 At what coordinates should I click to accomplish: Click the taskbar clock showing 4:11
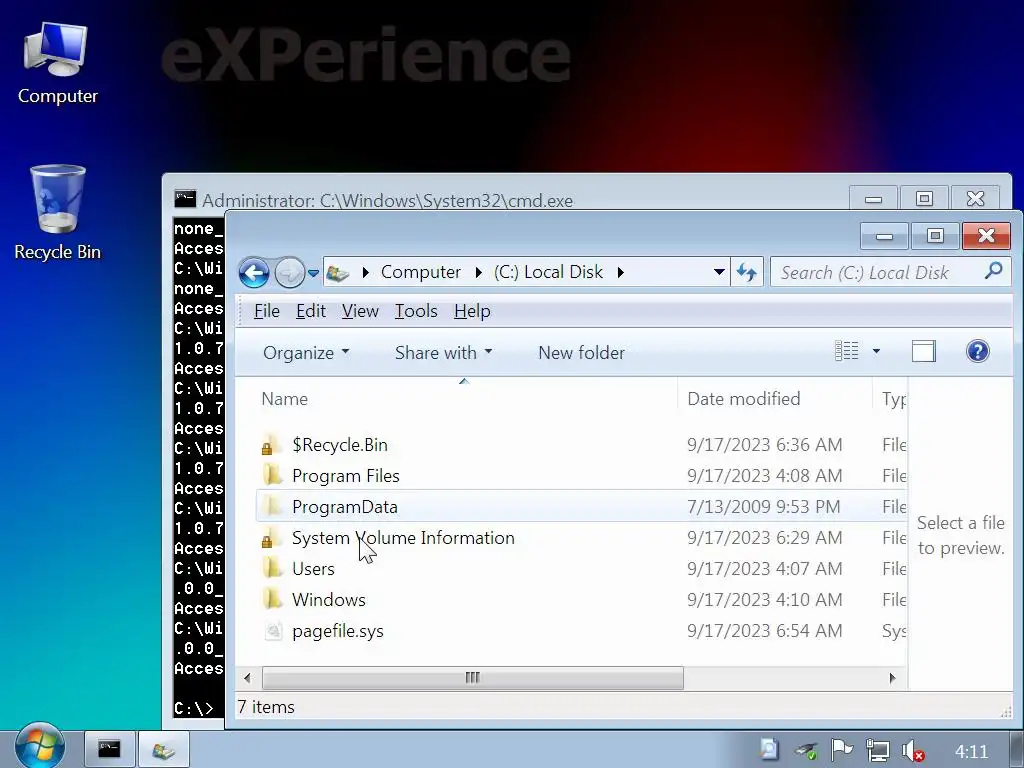(972, 752)
